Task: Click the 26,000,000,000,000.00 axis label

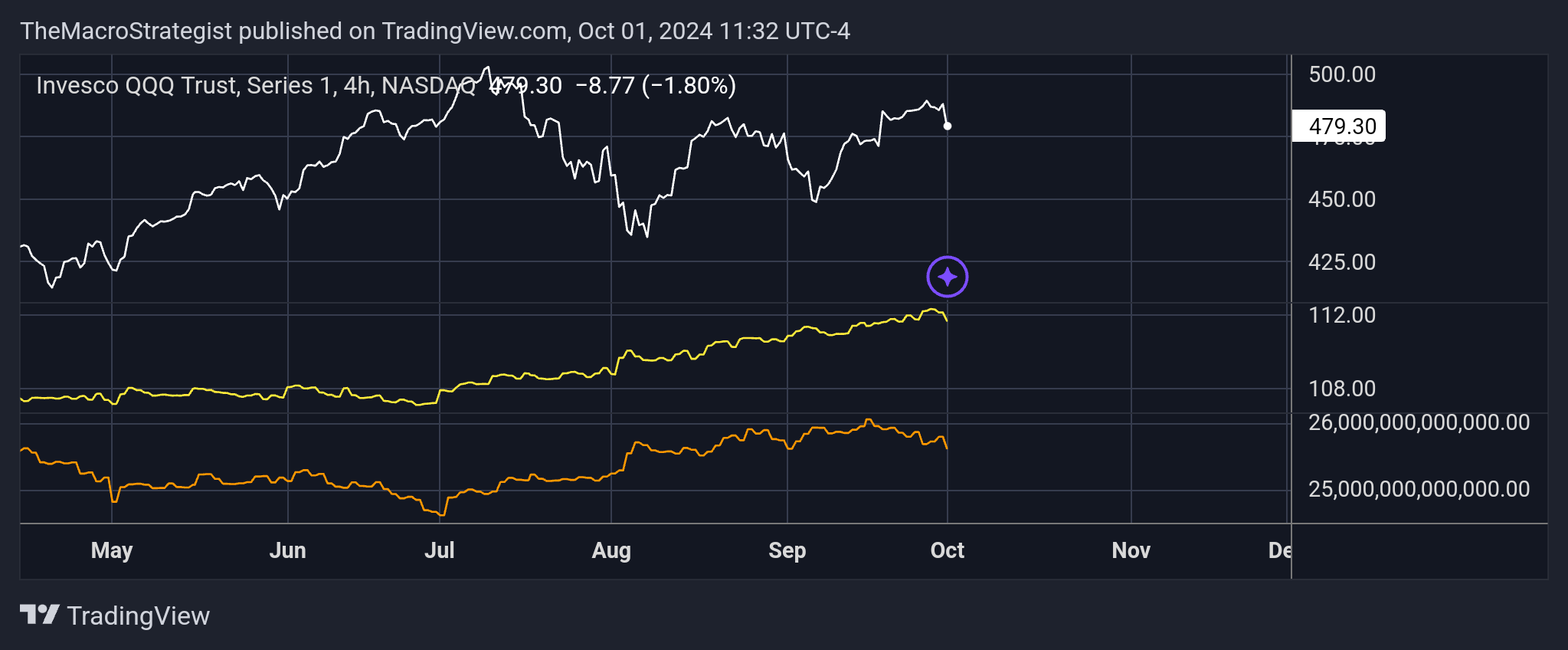Action: click(1419, 422)
